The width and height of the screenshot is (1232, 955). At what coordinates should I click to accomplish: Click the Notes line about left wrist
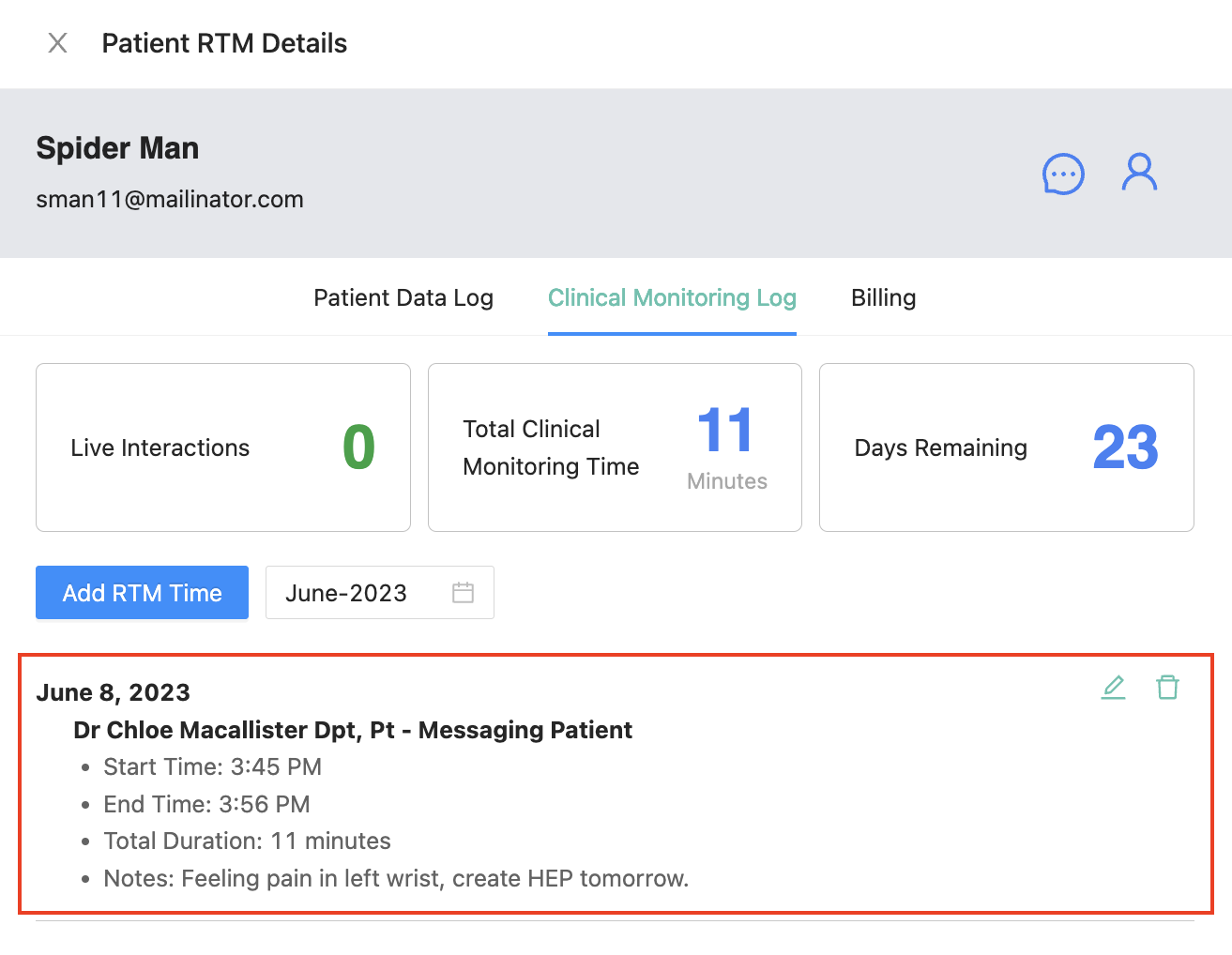(x=396, y=879)
